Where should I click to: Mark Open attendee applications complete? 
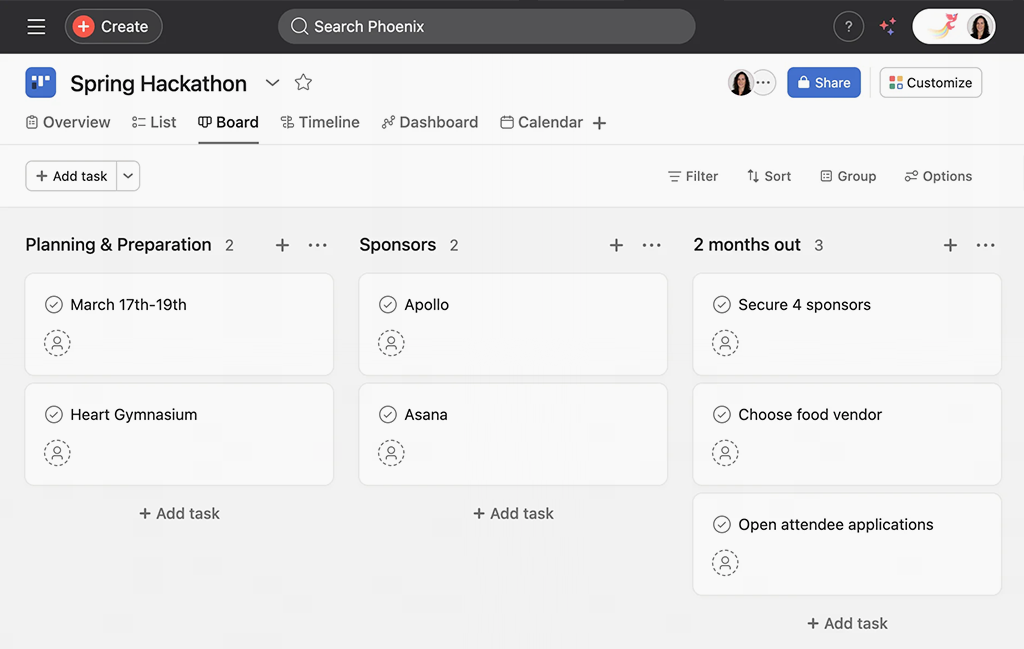722,524
